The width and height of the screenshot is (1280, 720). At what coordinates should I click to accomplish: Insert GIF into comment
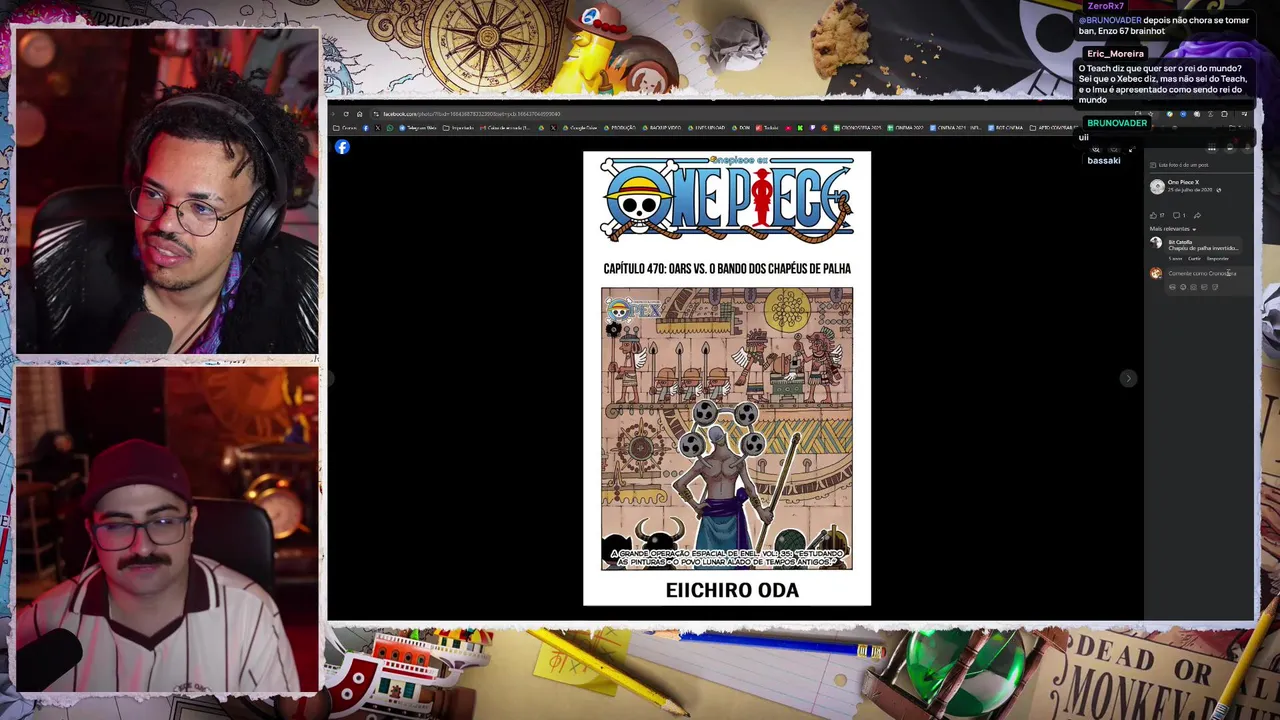point(1204,287)
